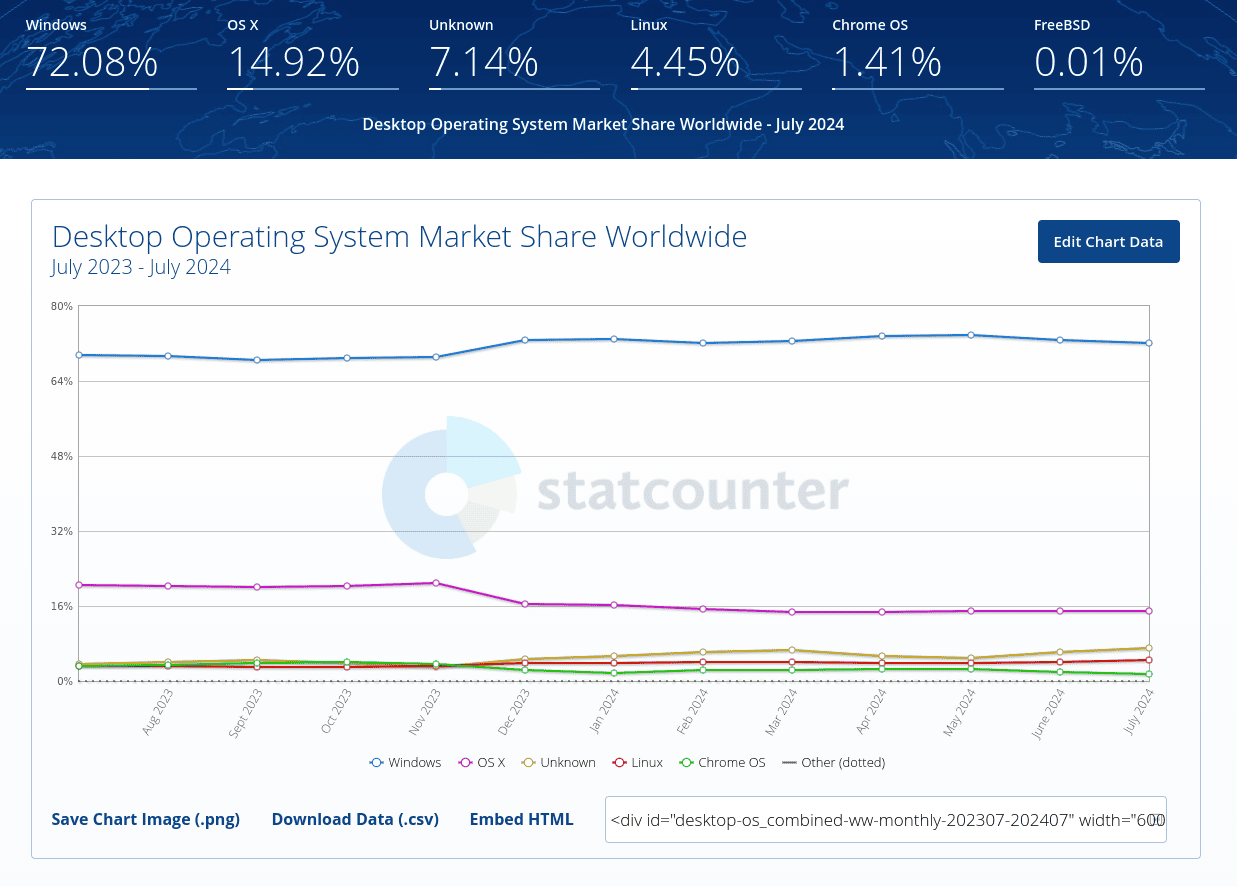Toggle the Unknown legend entry
The width and height of the screenshot is (1237, 886).
pyautogui.click(x=559, y=762)
